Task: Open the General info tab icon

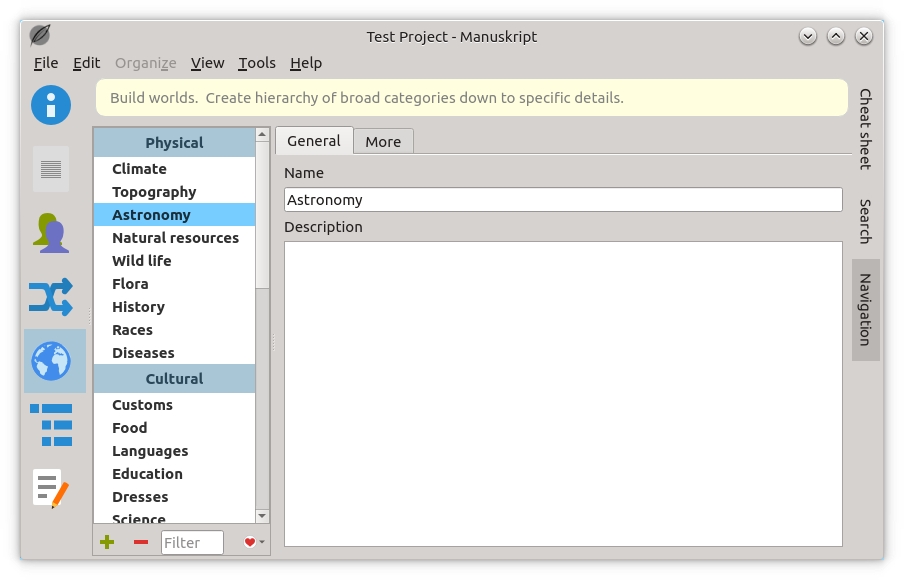Action: [51, 105]
